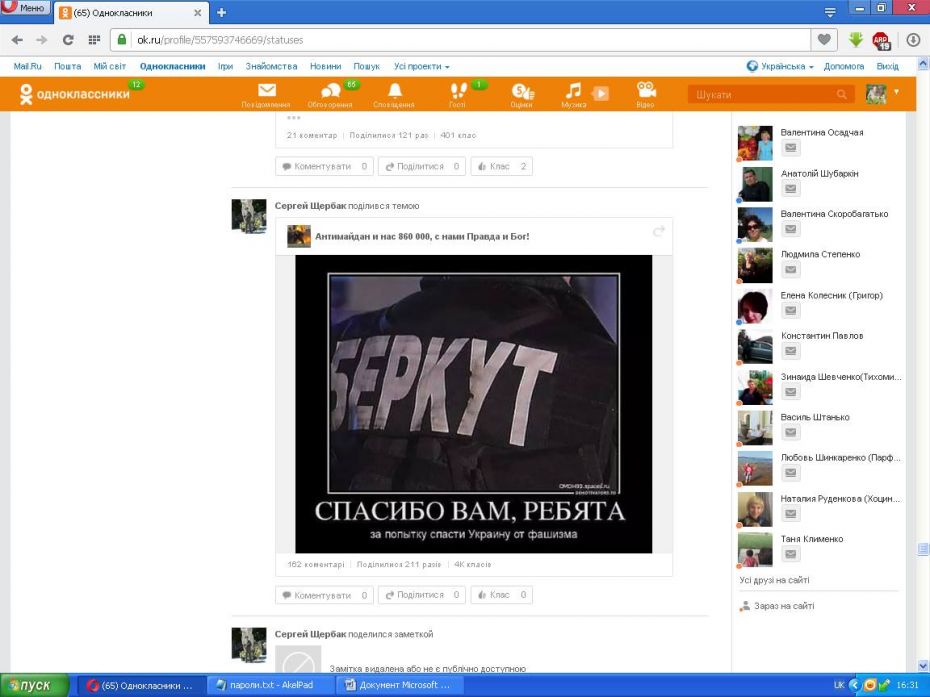Image resolution: width=930 pixels, height=697 pixels.
Task: Open the Messages envelope icon in orange bar
Action: click(266, 92)
